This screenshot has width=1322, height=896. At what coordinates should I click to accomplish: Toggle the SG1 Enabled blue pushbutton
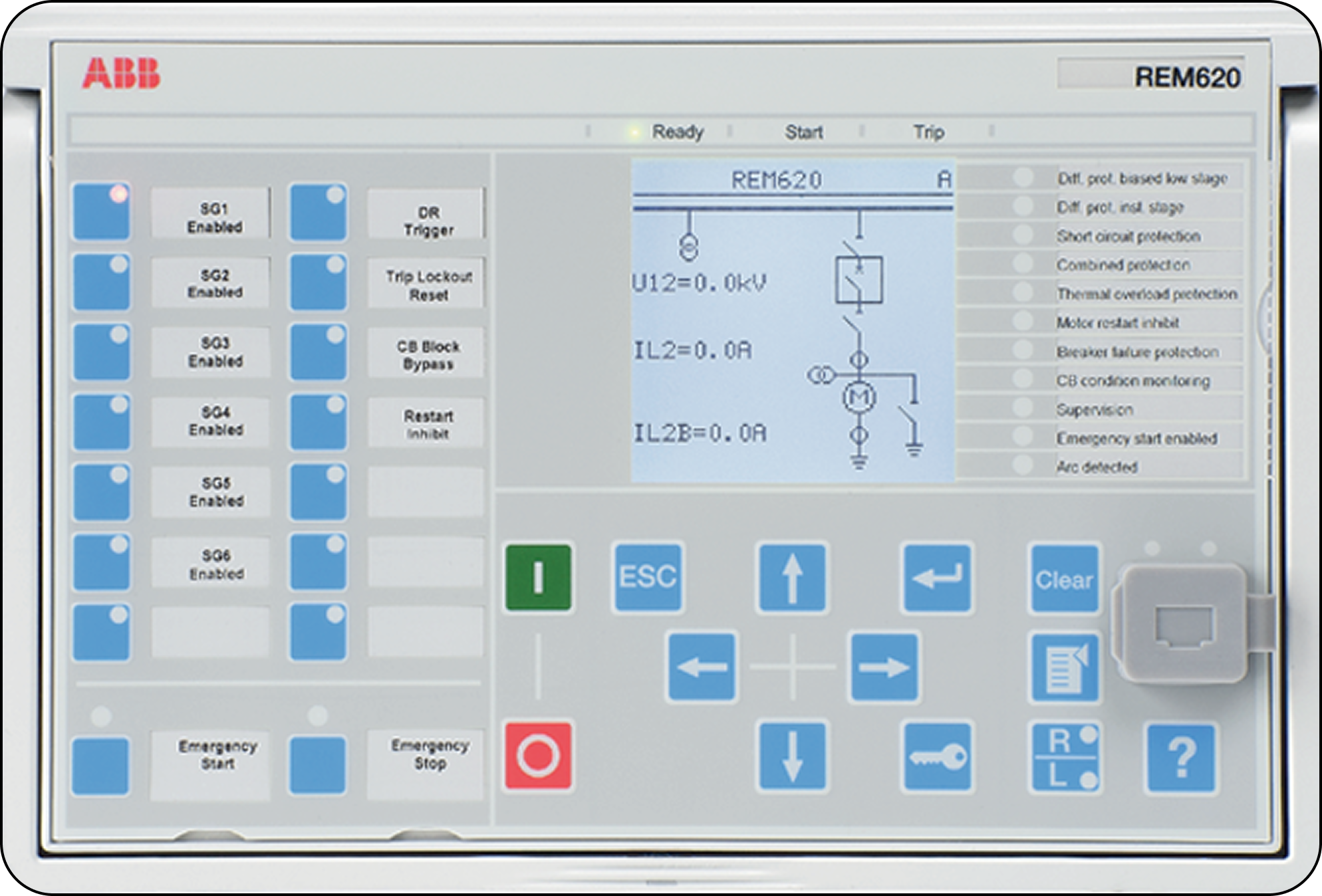(101, 212)
